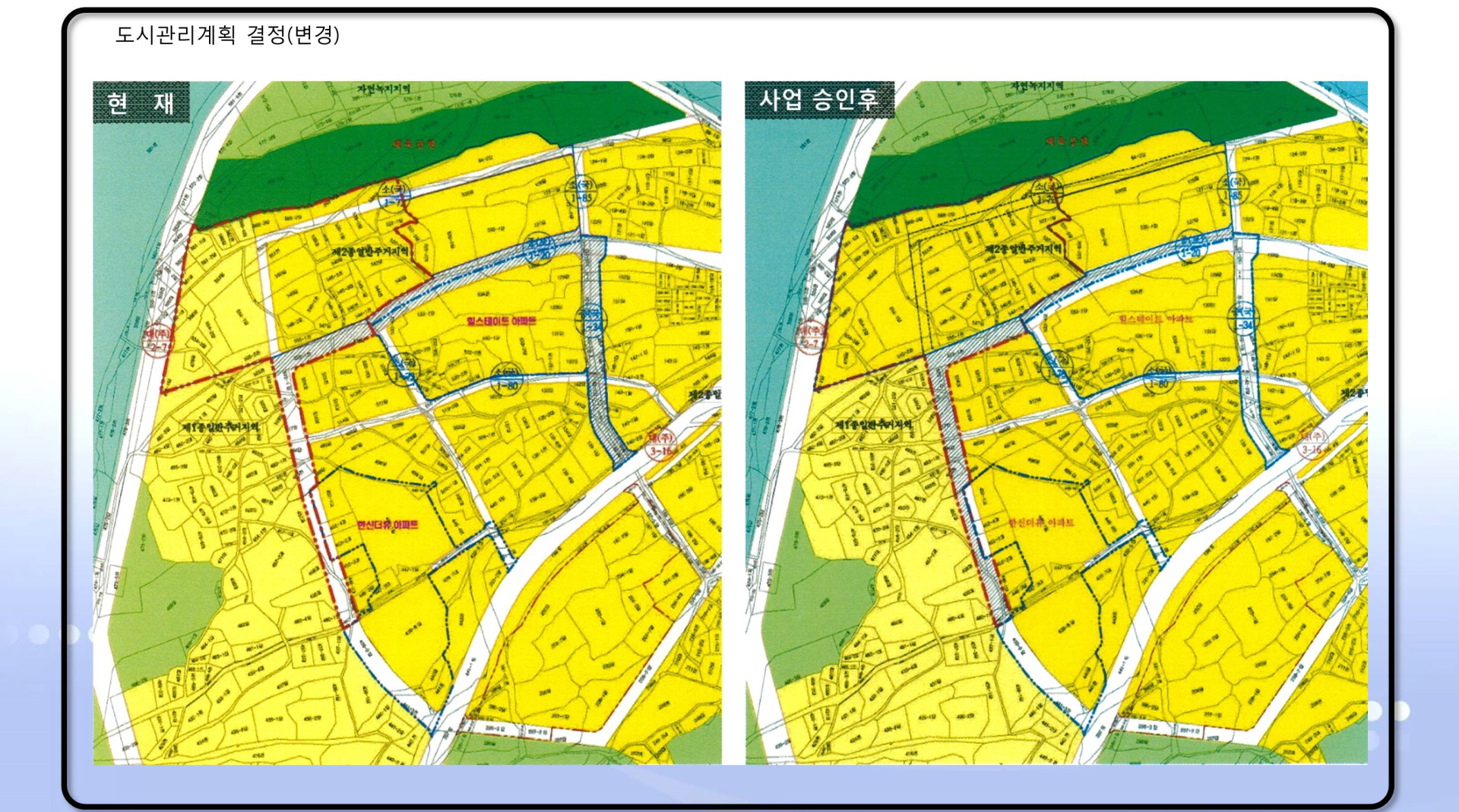Screen dimensions: 1459x812
Task: Click red 대(주) 3-16 marker in 현재 map
Action: (x=662, y=444)
